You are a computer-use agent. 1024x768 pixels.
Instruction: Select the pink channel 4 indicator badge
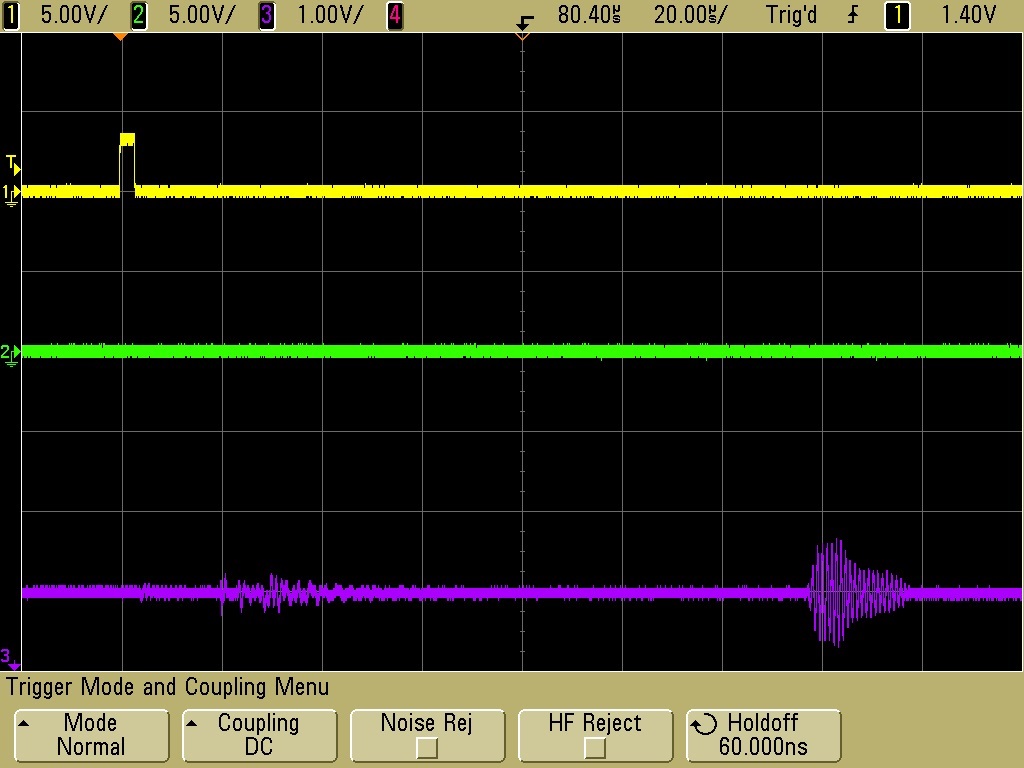[395, 15]
